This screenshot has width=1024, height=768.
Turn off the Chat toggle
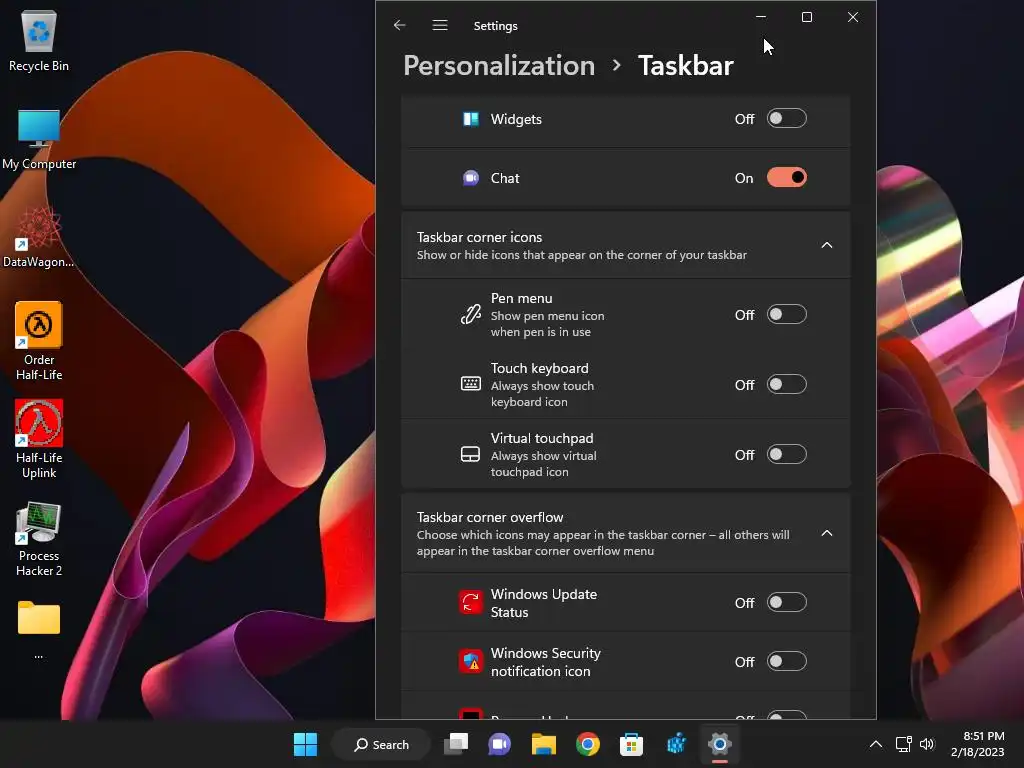coord(787,178)
